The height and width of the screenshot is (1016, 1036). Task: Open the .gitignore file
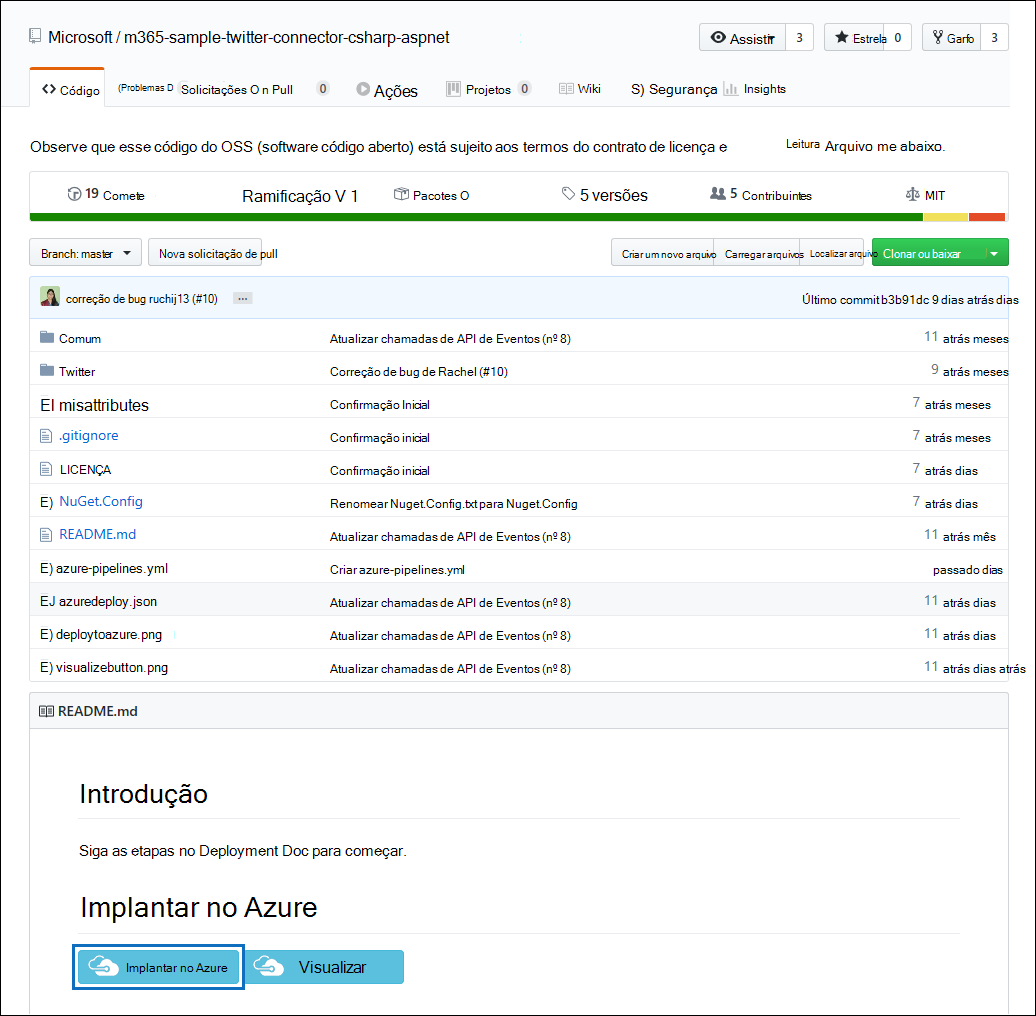coord(89,435)
